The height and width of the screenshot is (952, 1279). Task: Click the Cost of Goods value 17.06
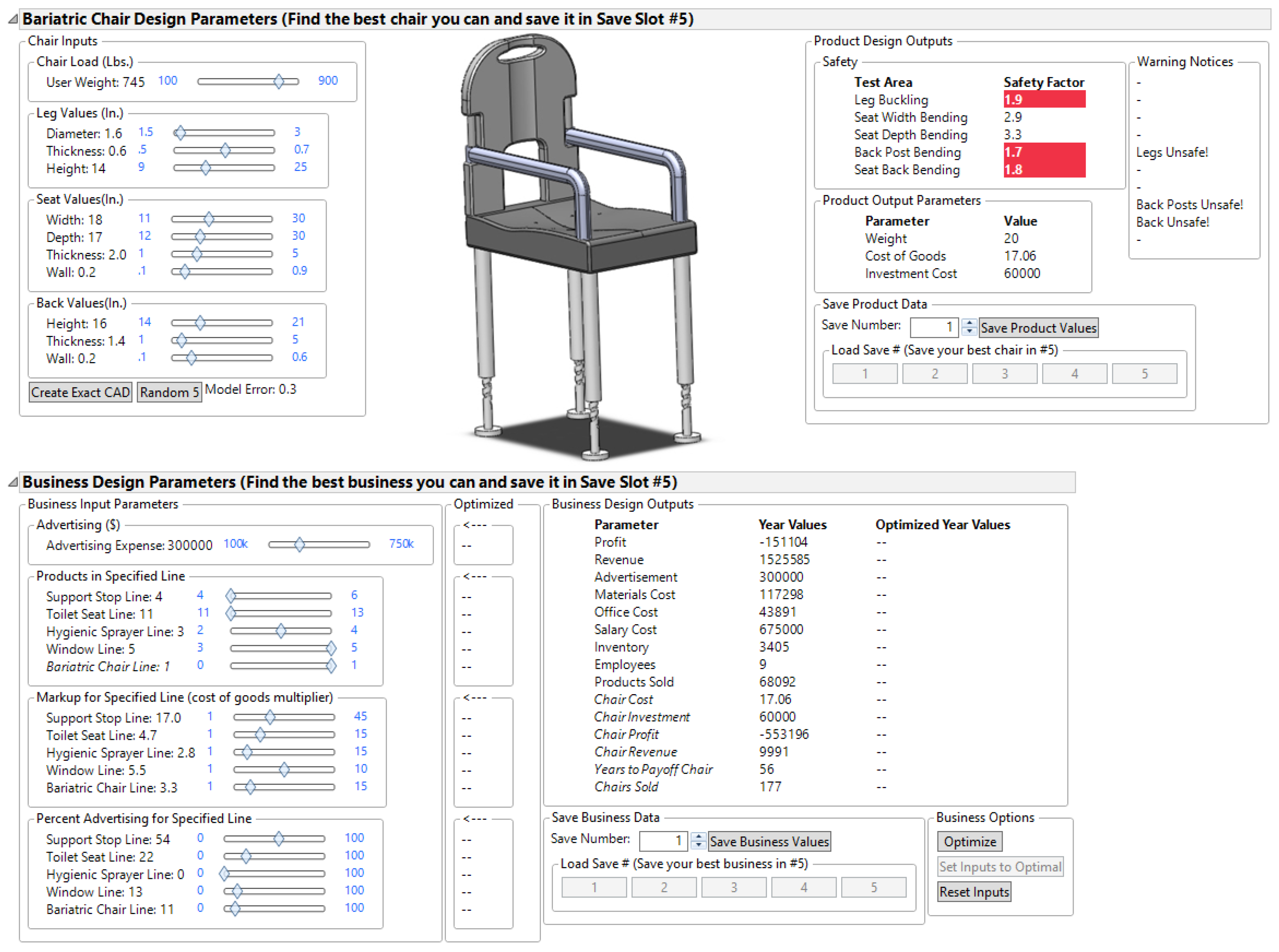pyautogui.click(x=1020, y=256)
